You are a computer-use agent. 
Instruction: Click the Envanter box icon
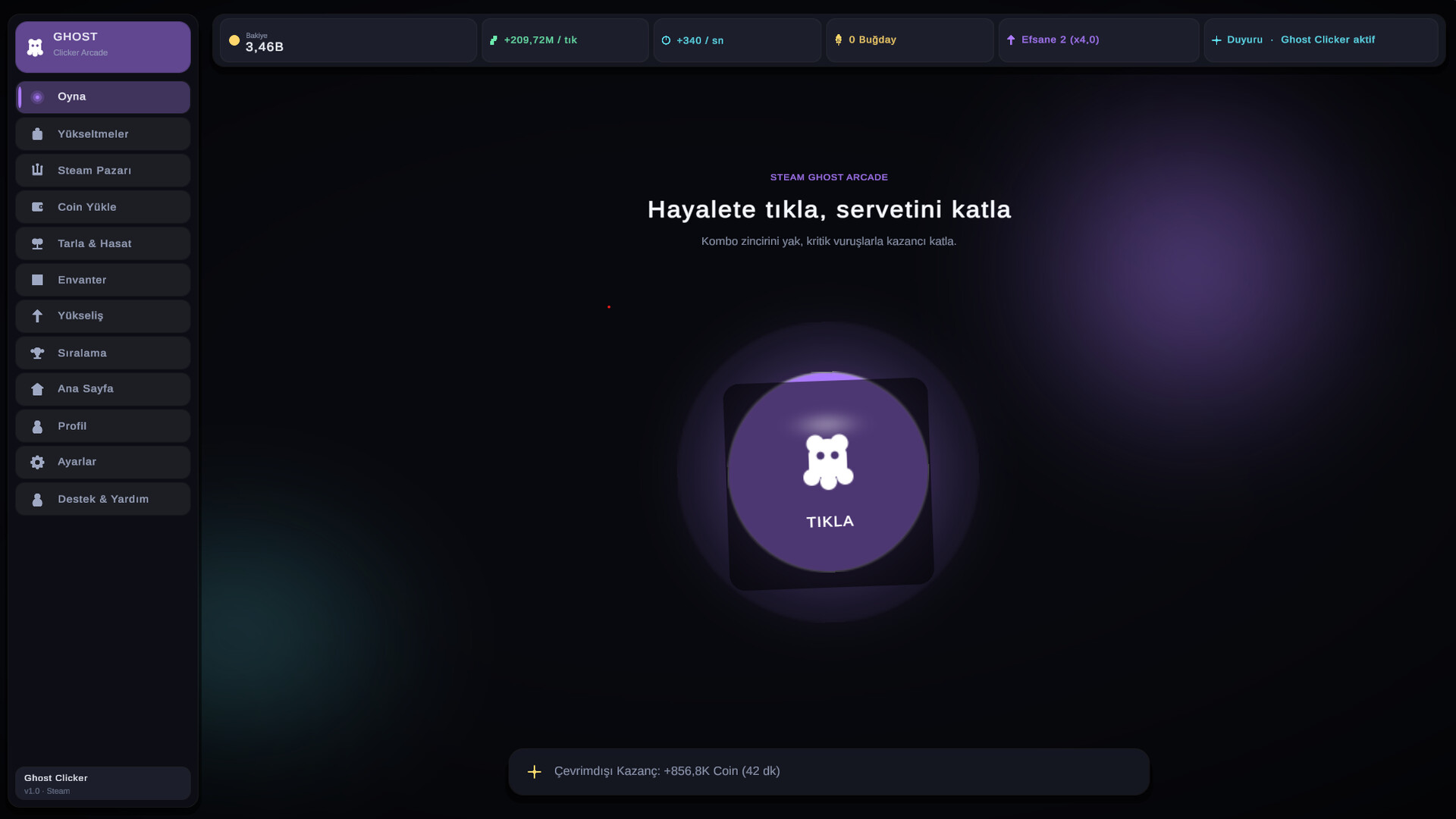pyautogui.click(x=37, y=280)
